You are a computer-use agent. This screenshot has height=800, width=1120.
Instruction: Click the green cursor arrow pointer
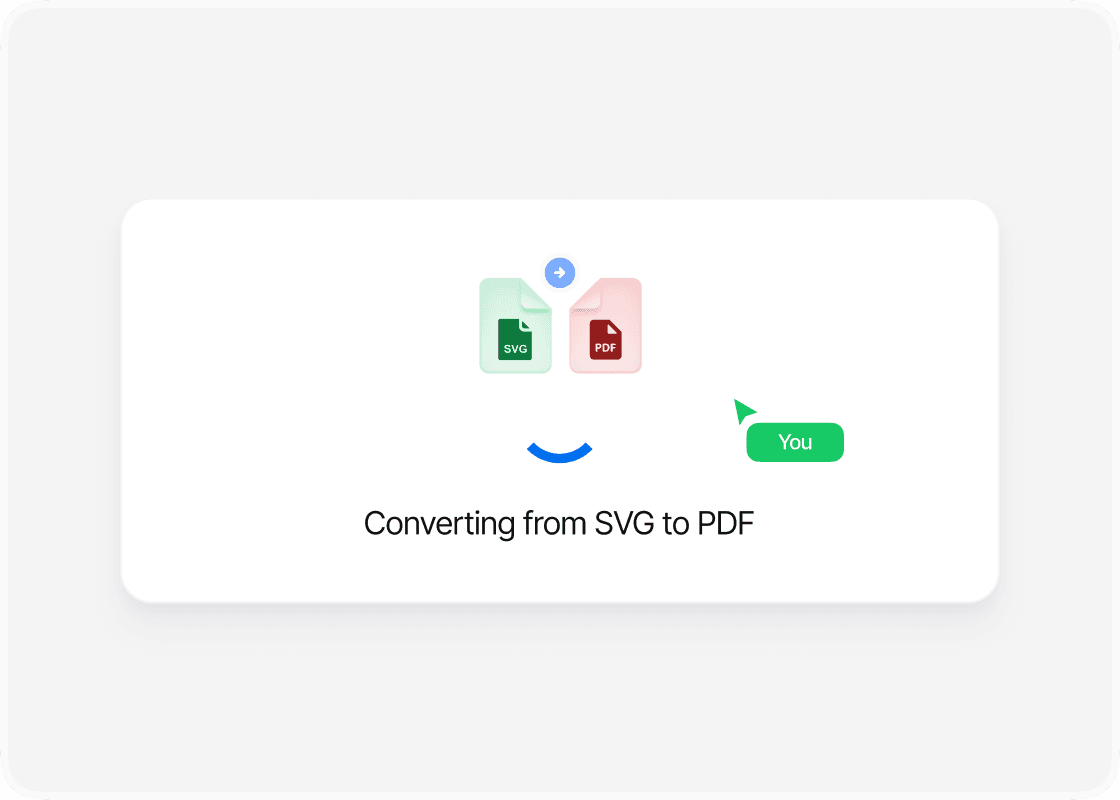[x=744, y=411]
